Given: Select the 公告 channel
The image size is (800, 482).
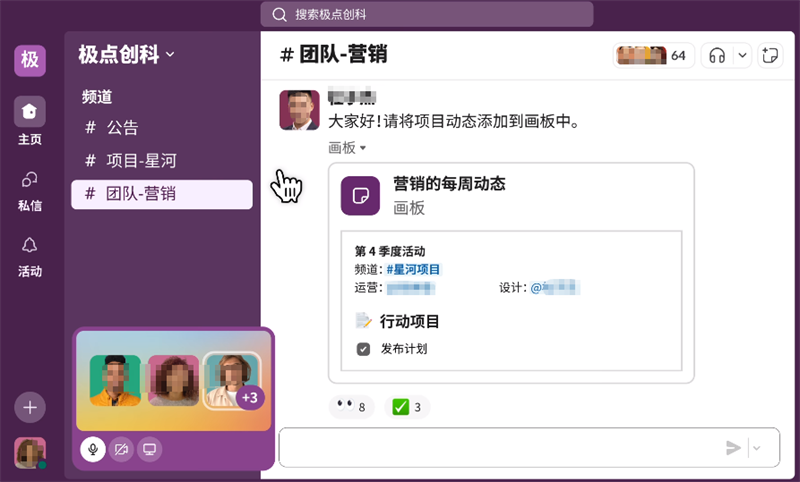Looking at the screenshot, I should coord(122,128).
